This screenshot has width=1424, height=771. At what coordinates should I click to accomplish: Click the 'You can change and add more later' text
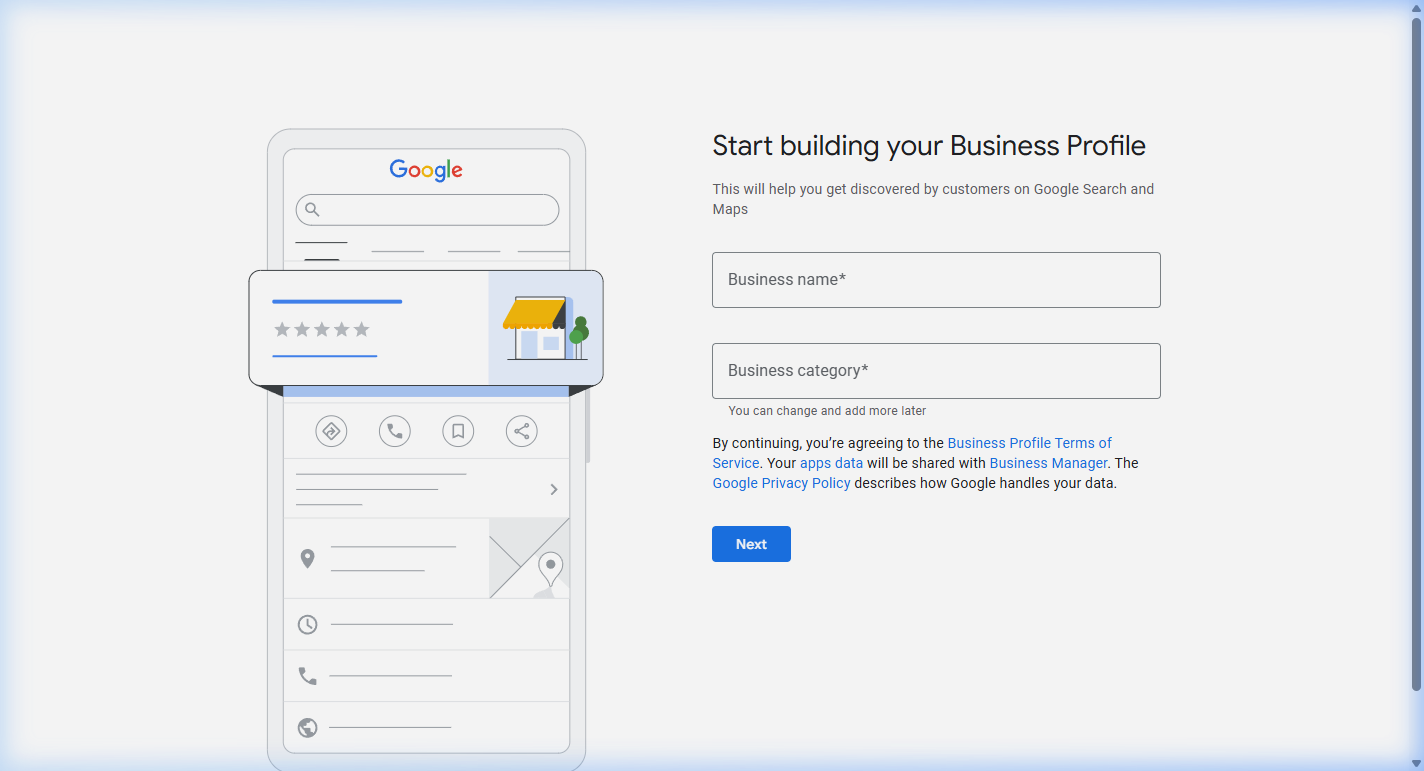tap(827, 411)
